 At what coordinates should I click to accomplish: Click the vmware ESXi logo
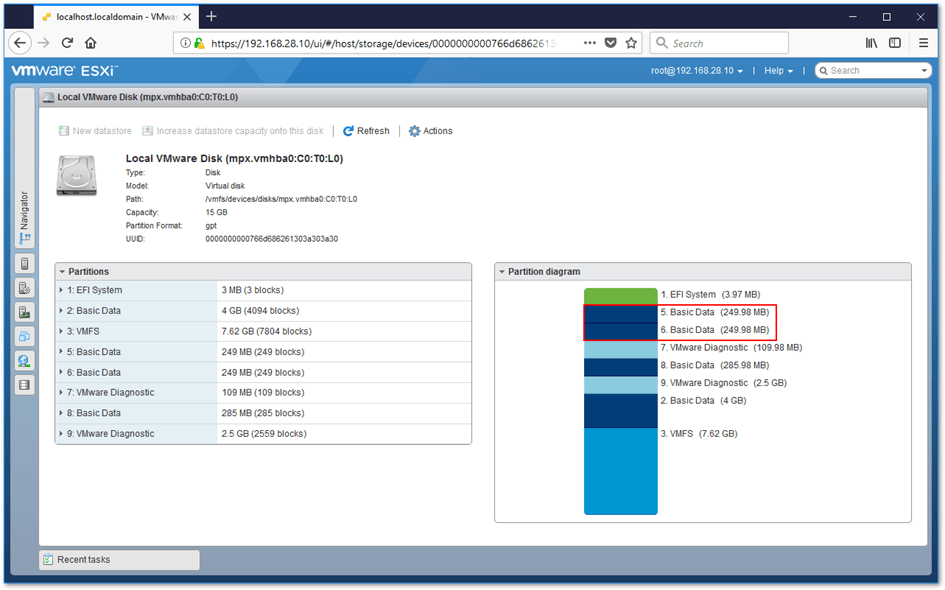point(64,71)
